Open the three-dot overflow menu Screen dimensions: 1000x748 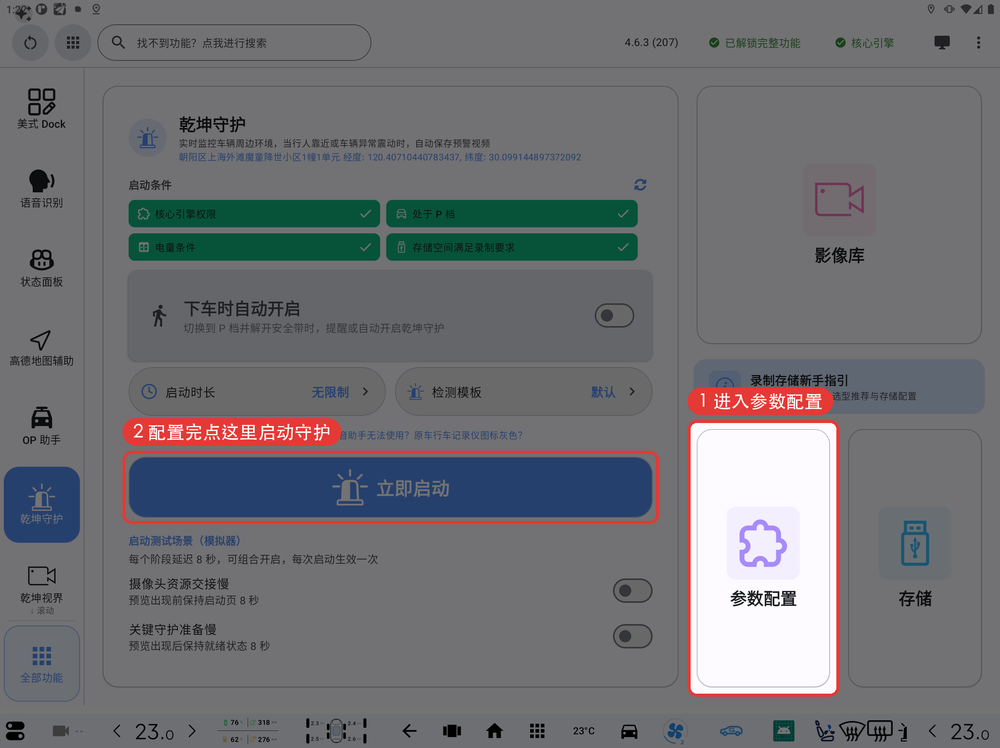click(x=978, y=43)
